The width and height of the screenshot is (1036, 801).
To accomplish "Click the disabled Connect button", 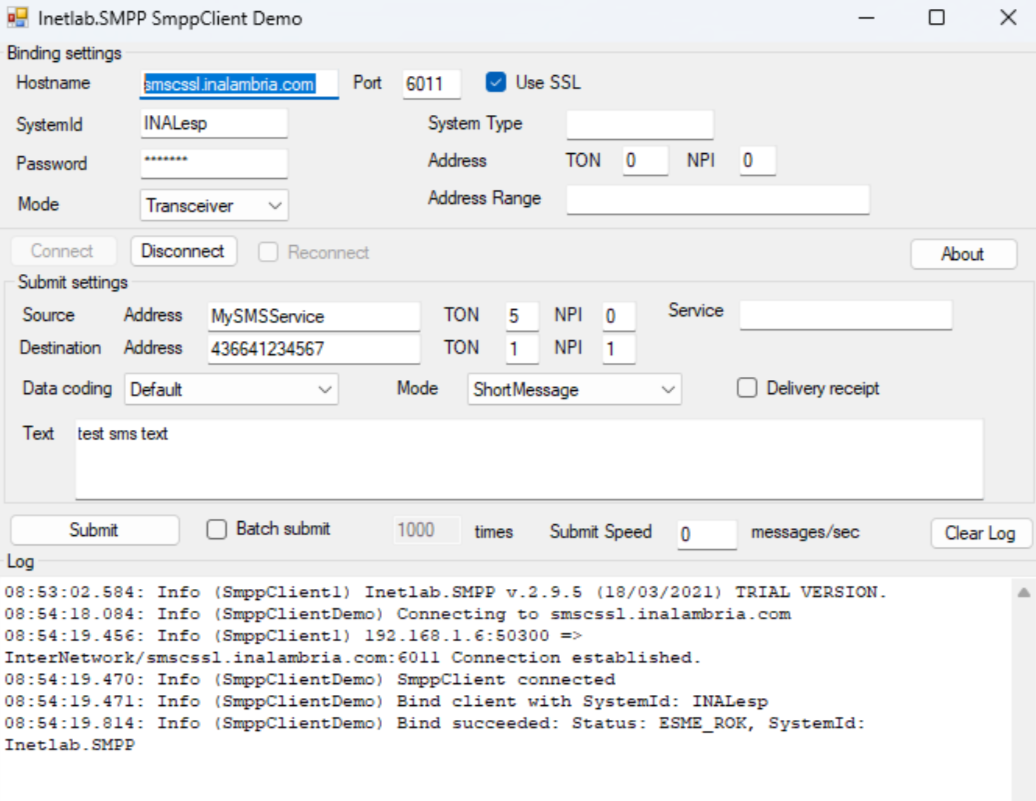I will tap(62, 251).
